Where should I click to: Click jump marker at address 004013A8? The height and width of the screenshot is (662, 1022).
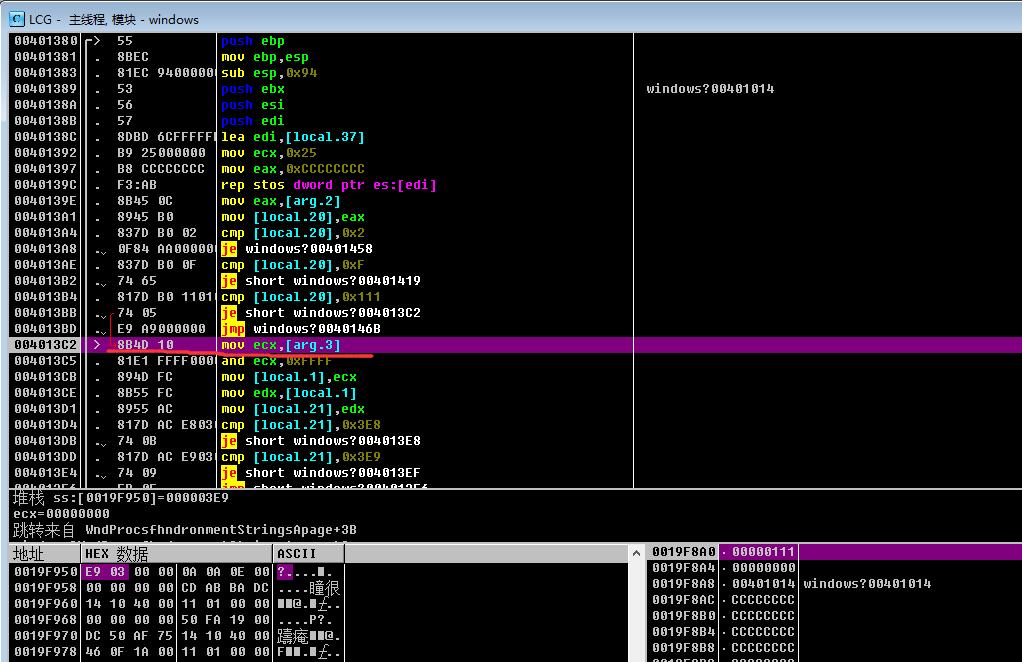click(x=100, y=250)
